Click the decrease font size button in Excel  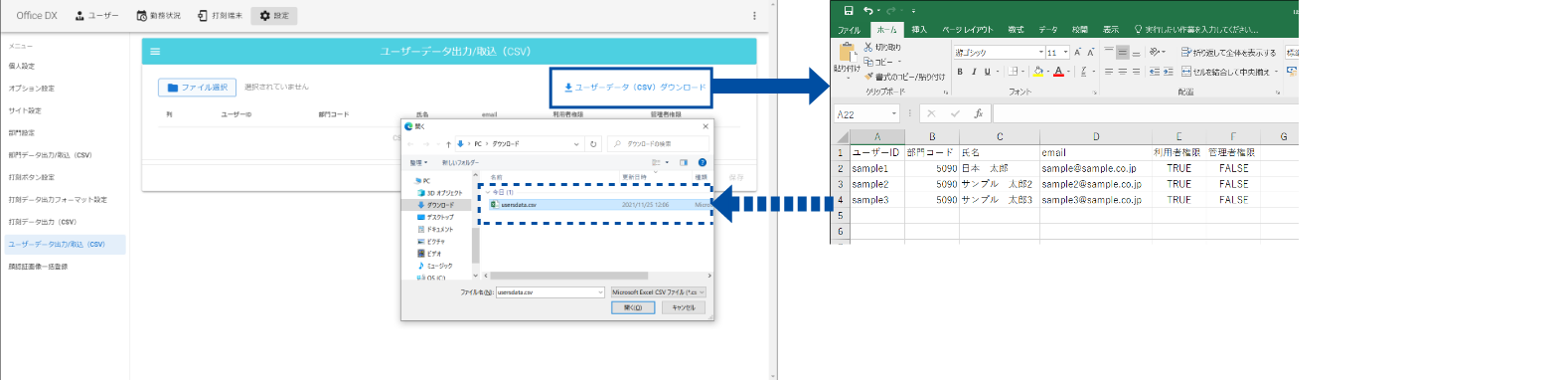1090,52
